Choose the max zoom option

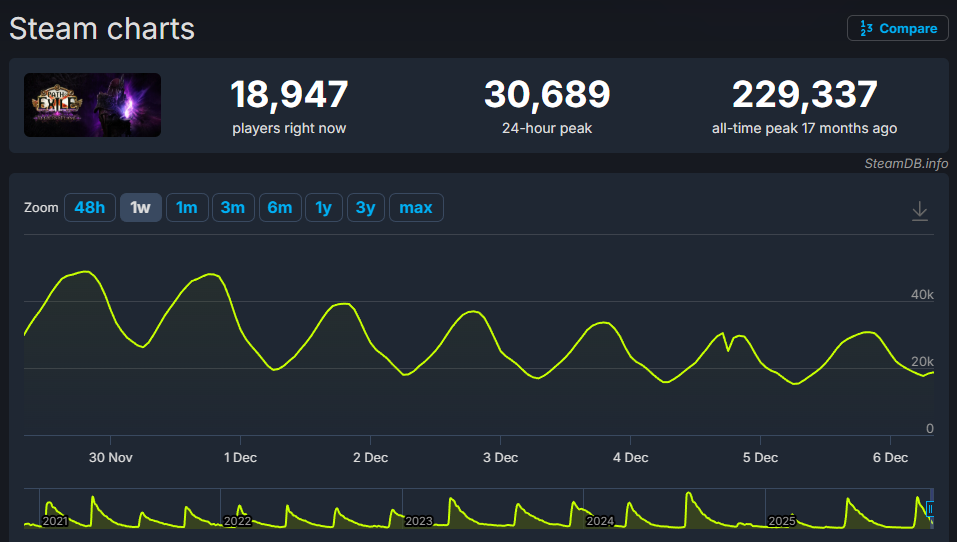coord(416,208)
